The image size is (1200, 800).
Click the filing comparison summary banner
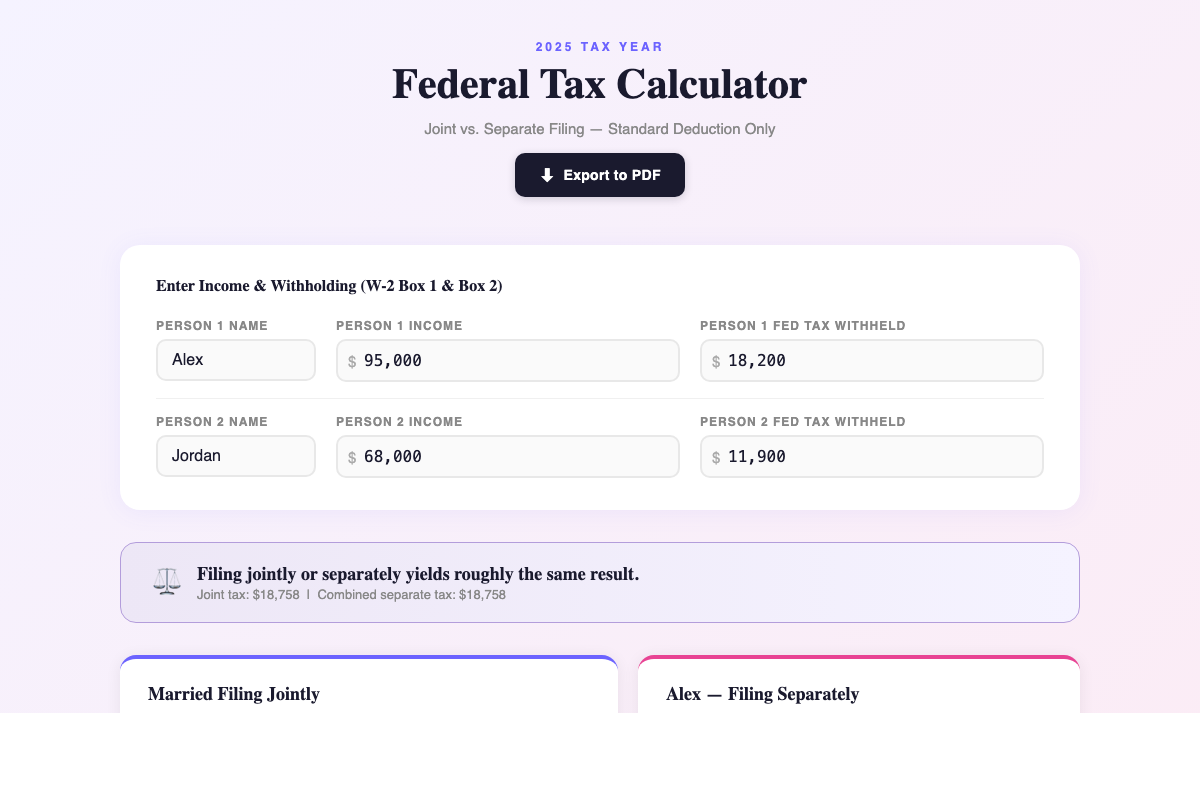599,582
